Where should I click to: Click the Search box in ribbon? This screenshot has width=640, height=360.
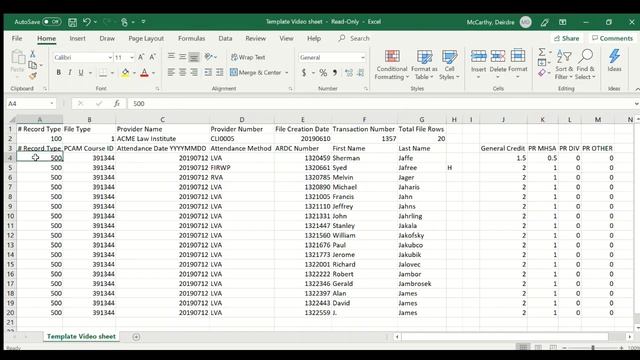click(354, 38)
